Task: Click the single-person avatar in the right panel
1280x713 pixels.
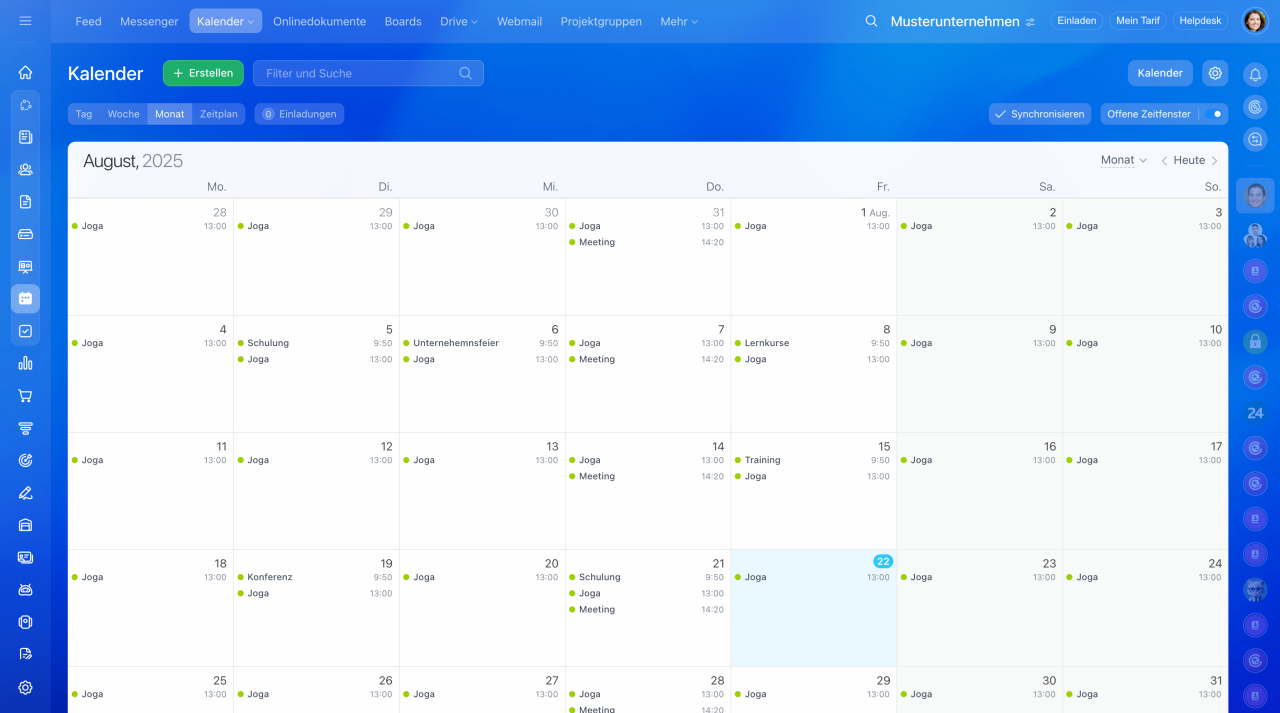Action: (x=1255, y=195)
